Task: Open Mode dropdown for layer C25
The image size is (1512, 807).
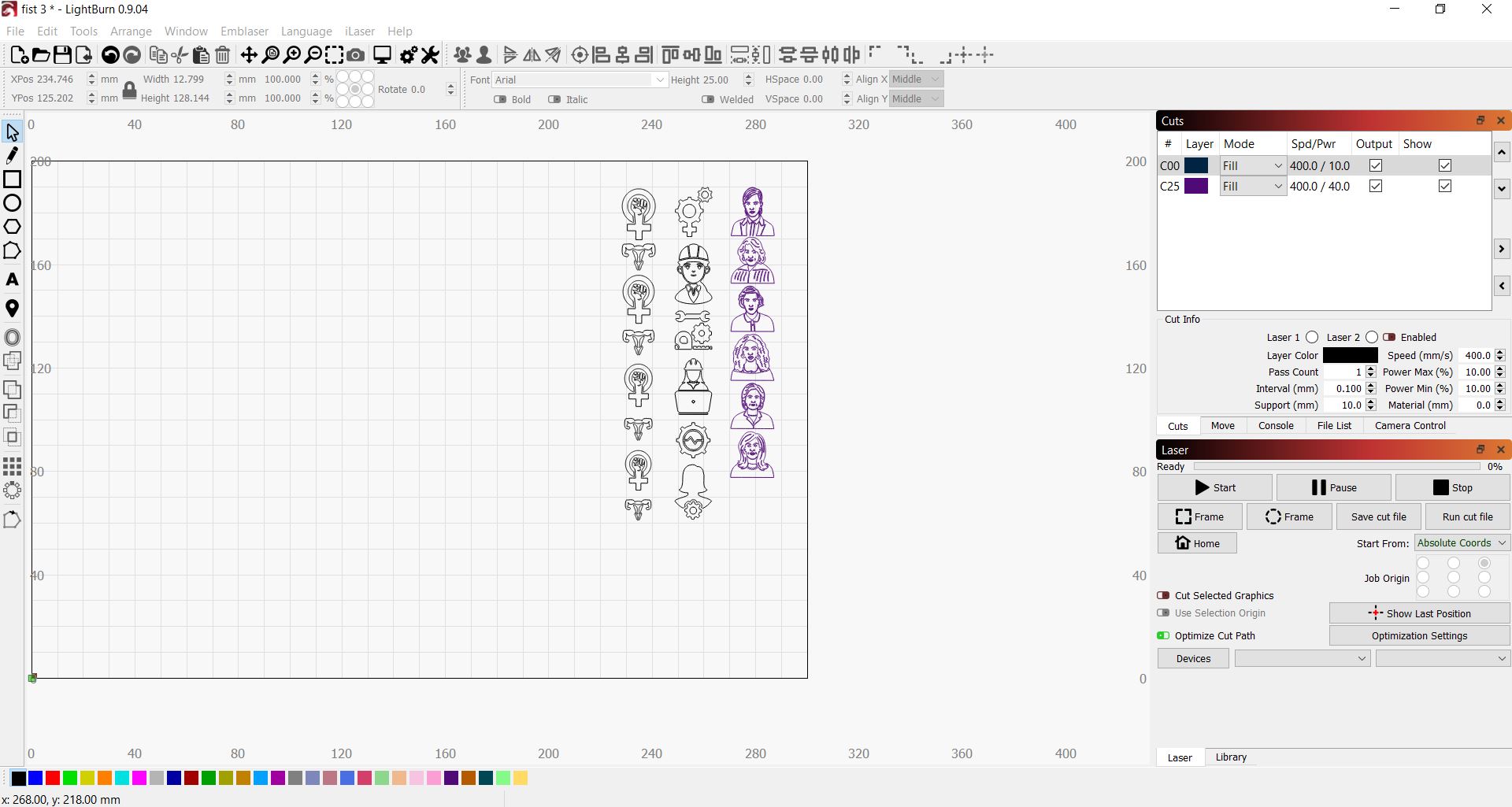Action: (1253, 186)
